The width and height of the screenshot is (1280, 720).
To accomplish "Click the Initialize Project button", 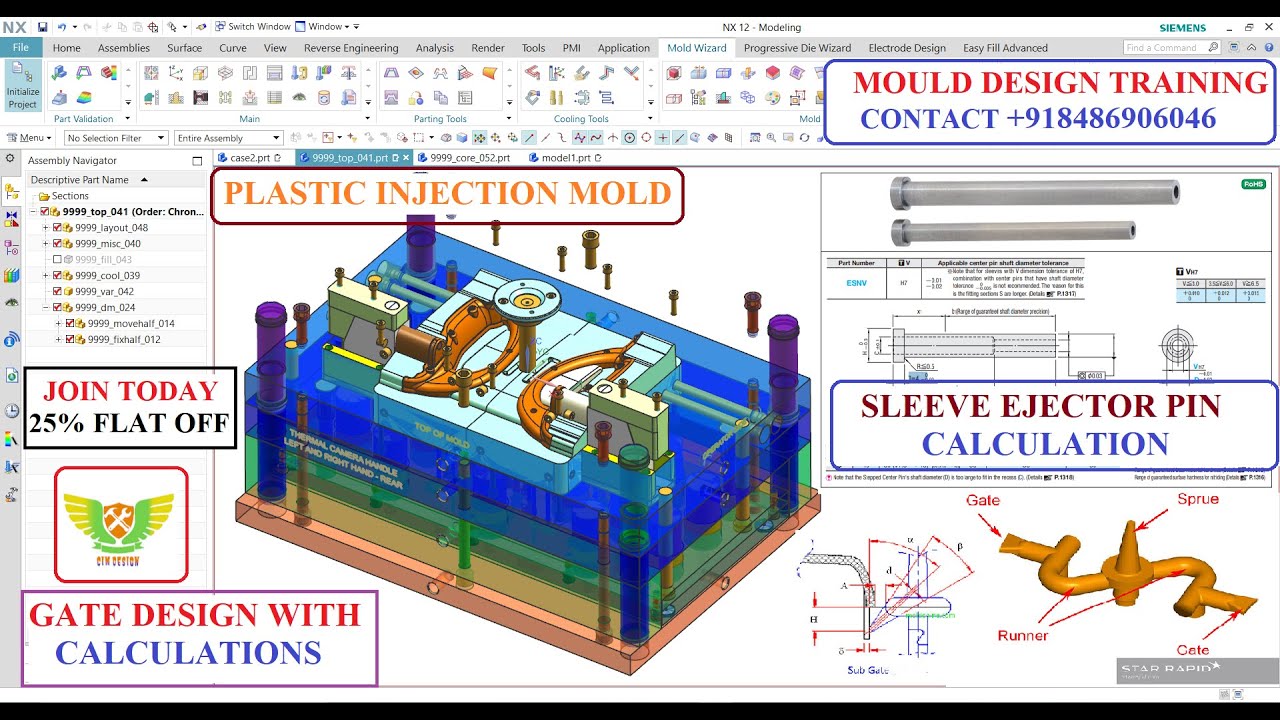I will click(22, 86).
